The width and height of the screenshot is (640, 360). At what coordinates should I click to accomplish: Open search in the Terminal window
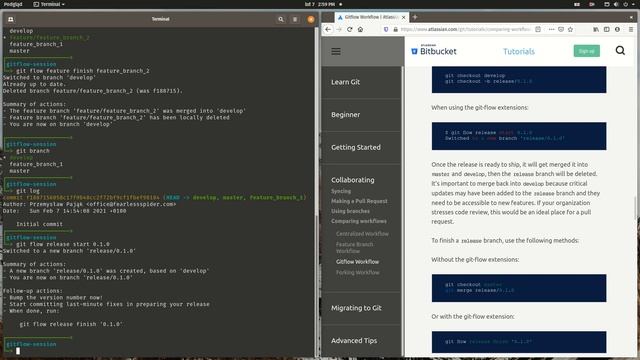pos(281,19)
